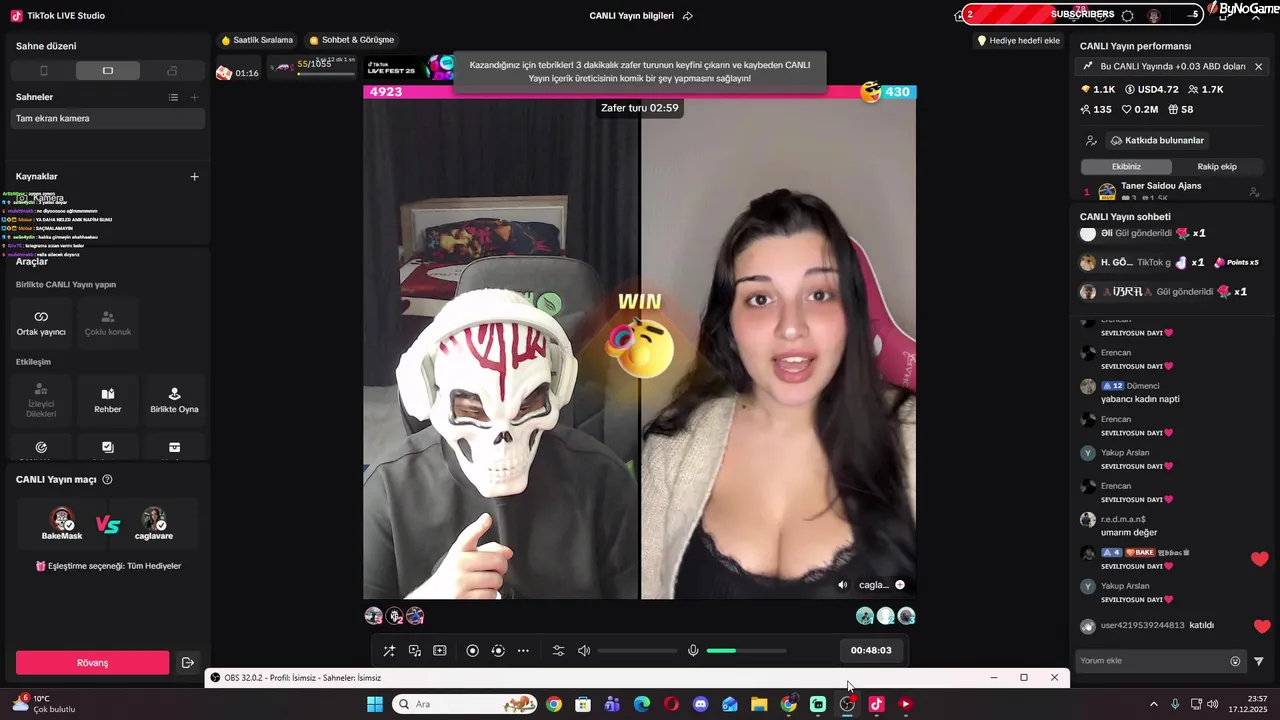Open audio mixer sliders icon

(x=558, y=651)
